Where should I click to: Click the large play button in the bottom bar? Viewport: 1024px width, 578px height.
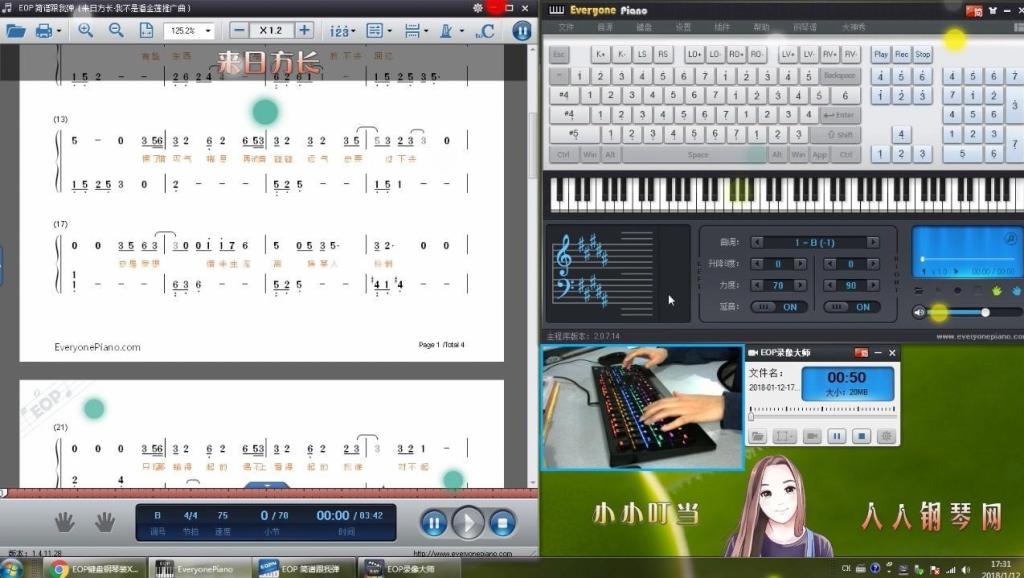[x=468, y=522]
